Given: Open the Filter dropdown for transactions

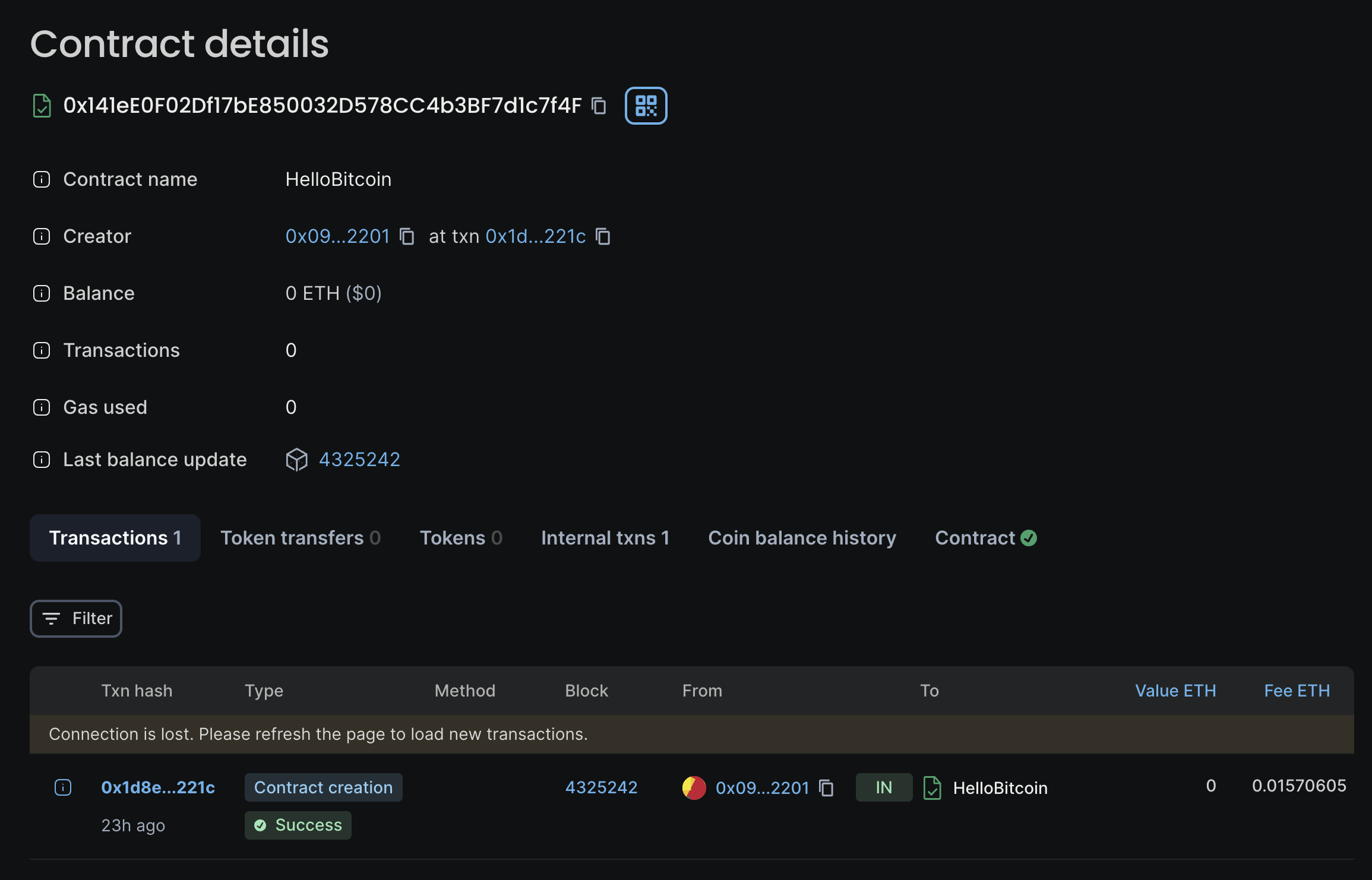Looking at the screenshot, I should (75, 617).
